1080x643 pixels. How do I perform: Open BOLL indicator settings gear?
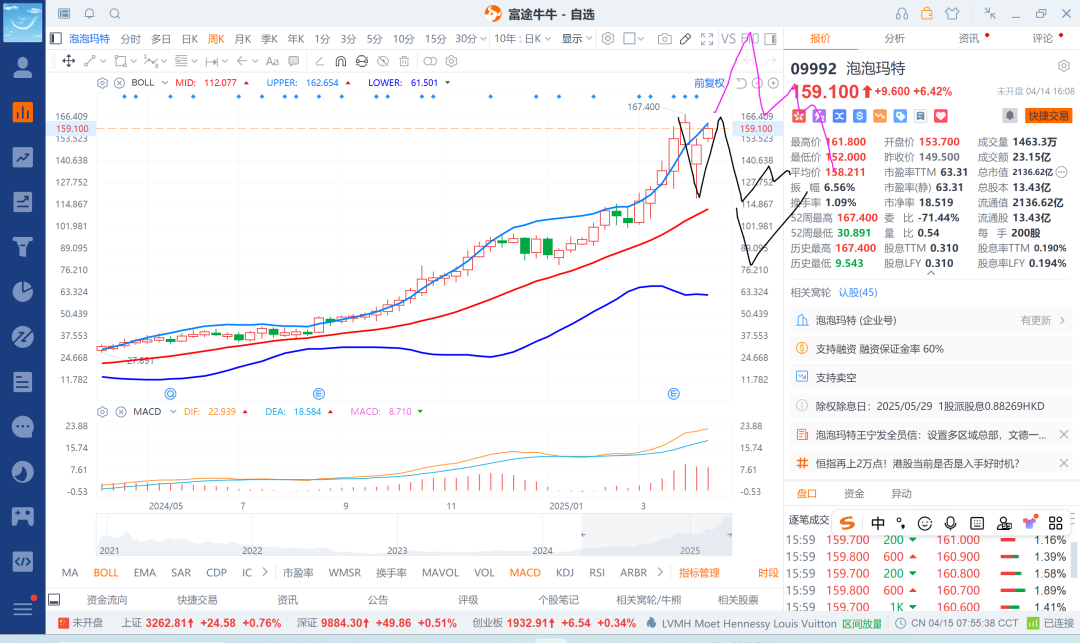[x=103, y=83]
